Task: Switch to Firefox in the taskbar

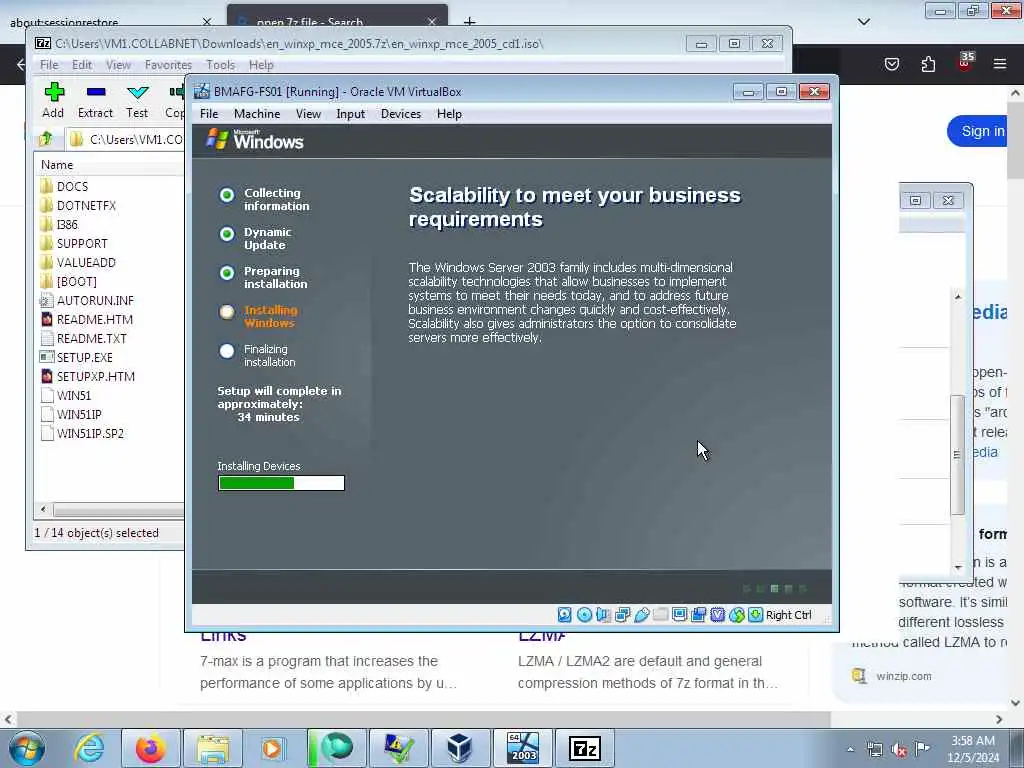Action: (150, 748)
